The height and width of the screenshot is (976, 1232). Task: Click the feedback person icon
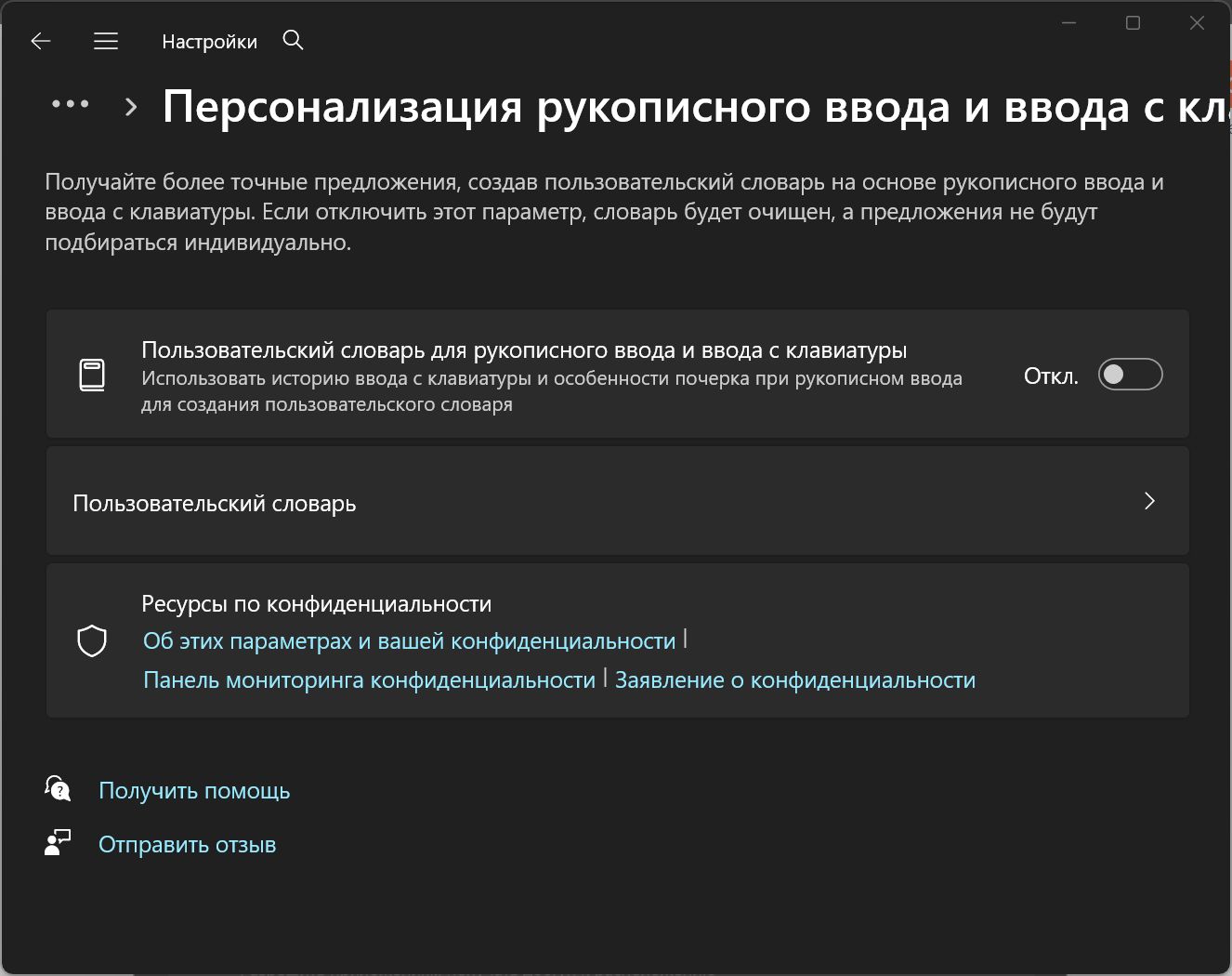pos(58,842)
